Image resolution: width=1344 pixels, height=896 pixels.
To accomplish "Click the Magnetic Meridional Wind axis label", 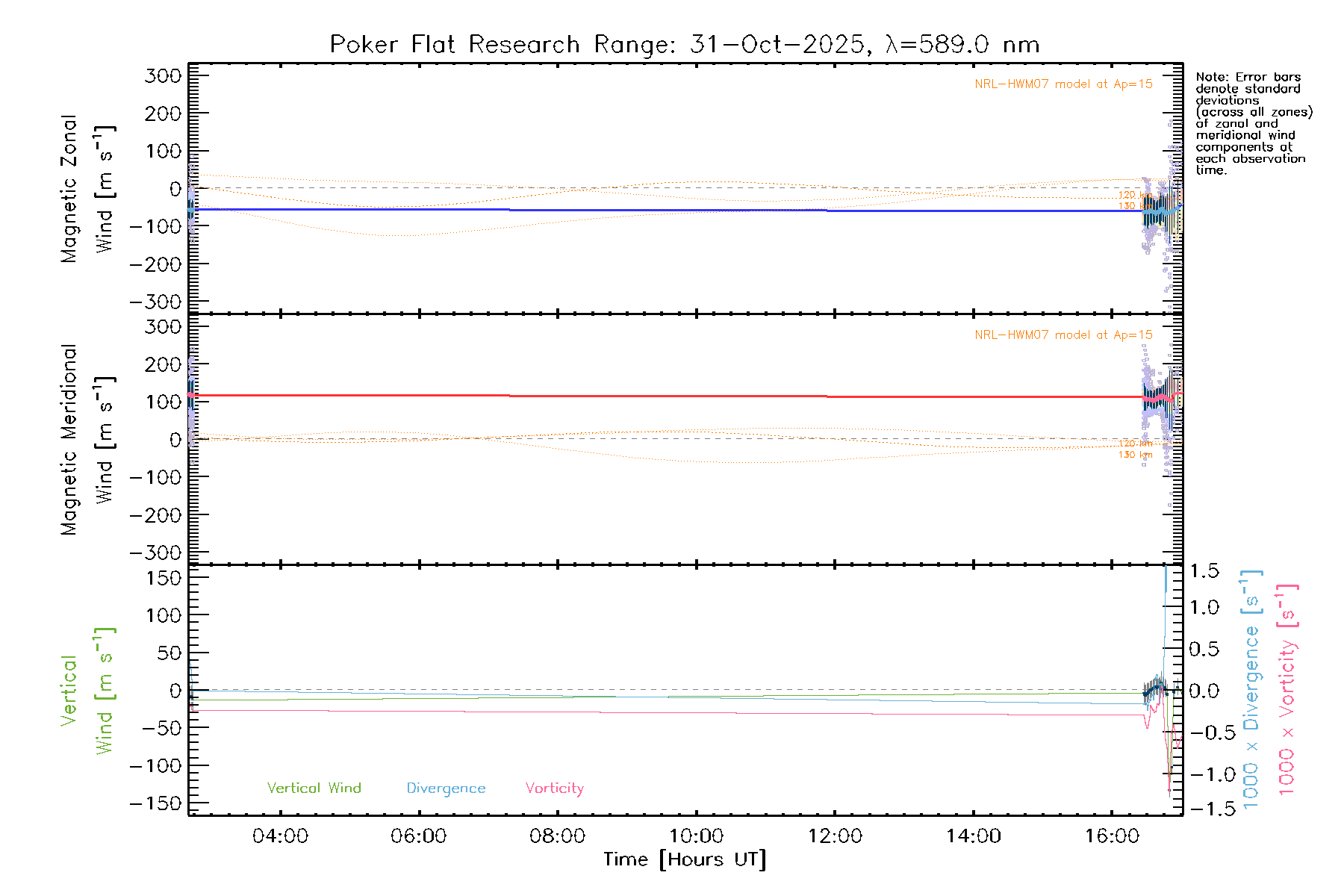I will tap(87, 440).
